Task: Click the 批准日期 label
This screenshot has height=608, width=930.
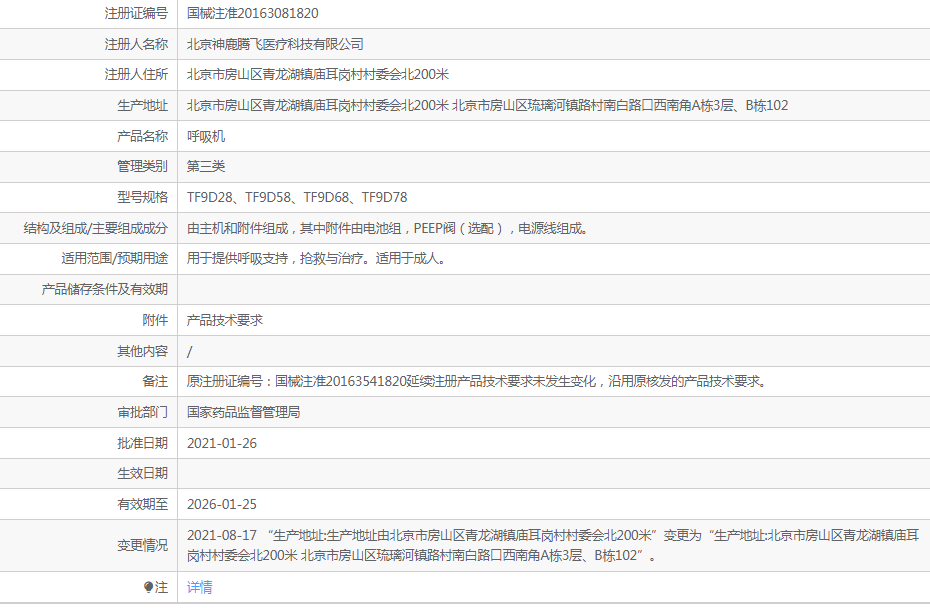Action: [142, 443]
